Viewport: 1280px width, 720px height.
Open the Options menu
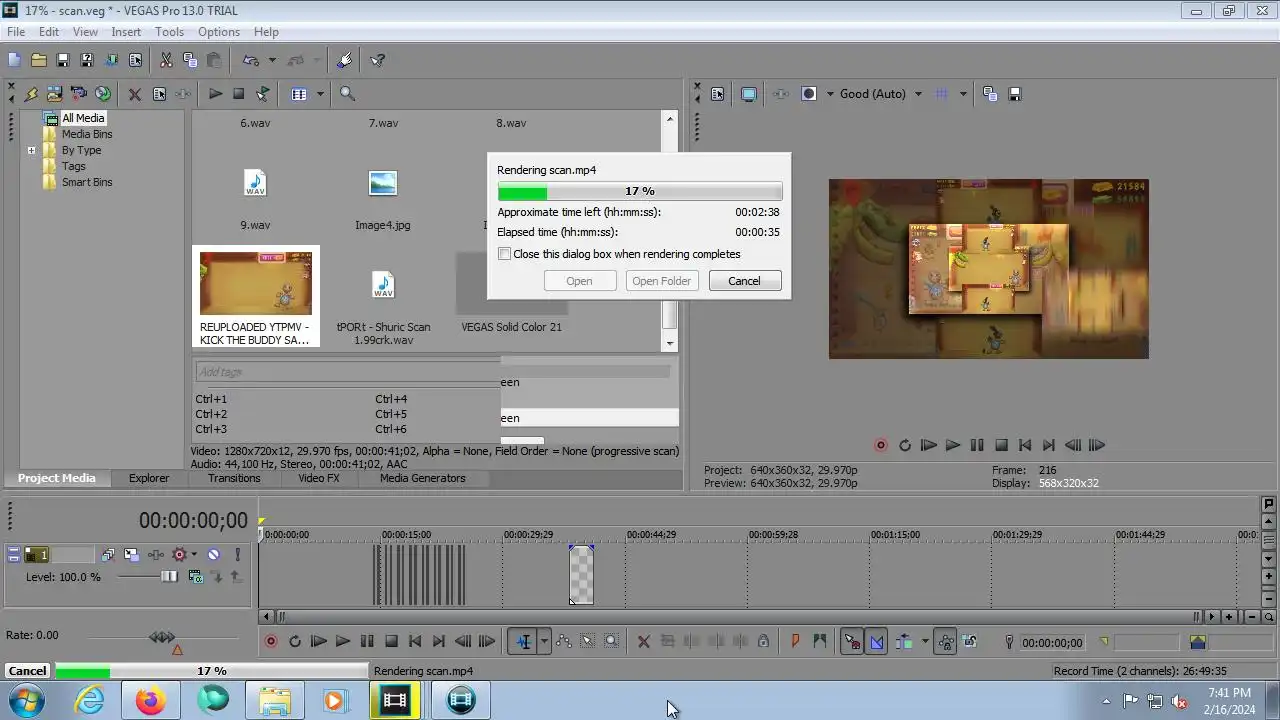219,32
